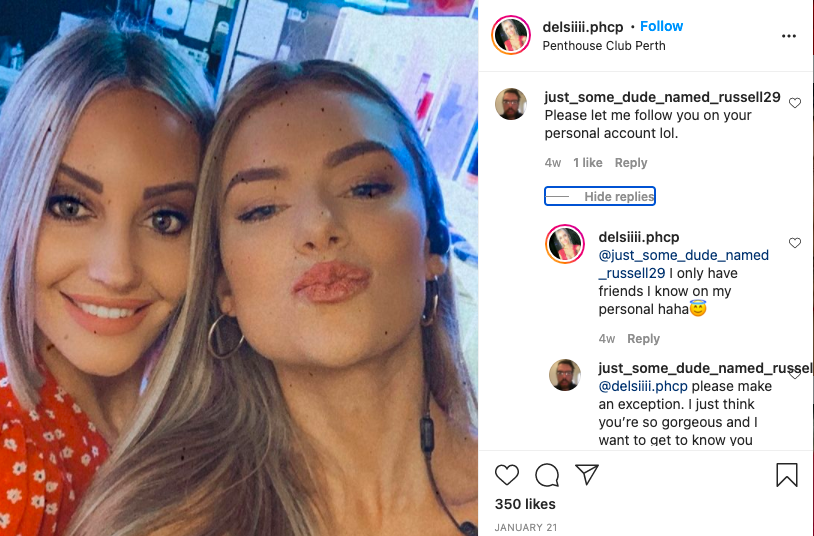View the 350 likes list

(x=525, y=504)
